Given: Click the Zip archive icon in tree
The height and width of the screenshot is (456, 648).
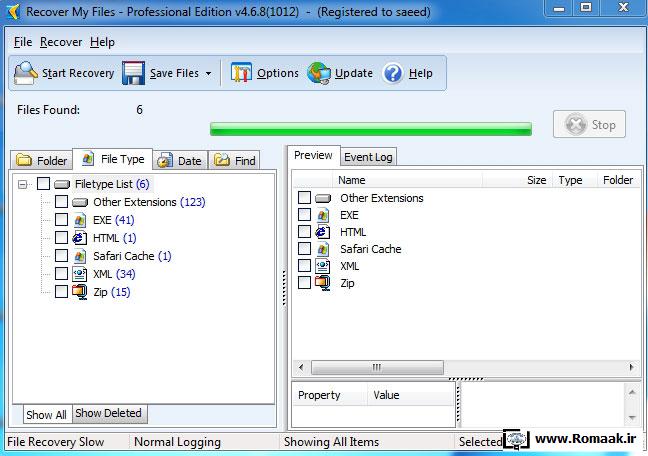Looking at the screenshot, I should pyautogui.click(x=79, y=292).
